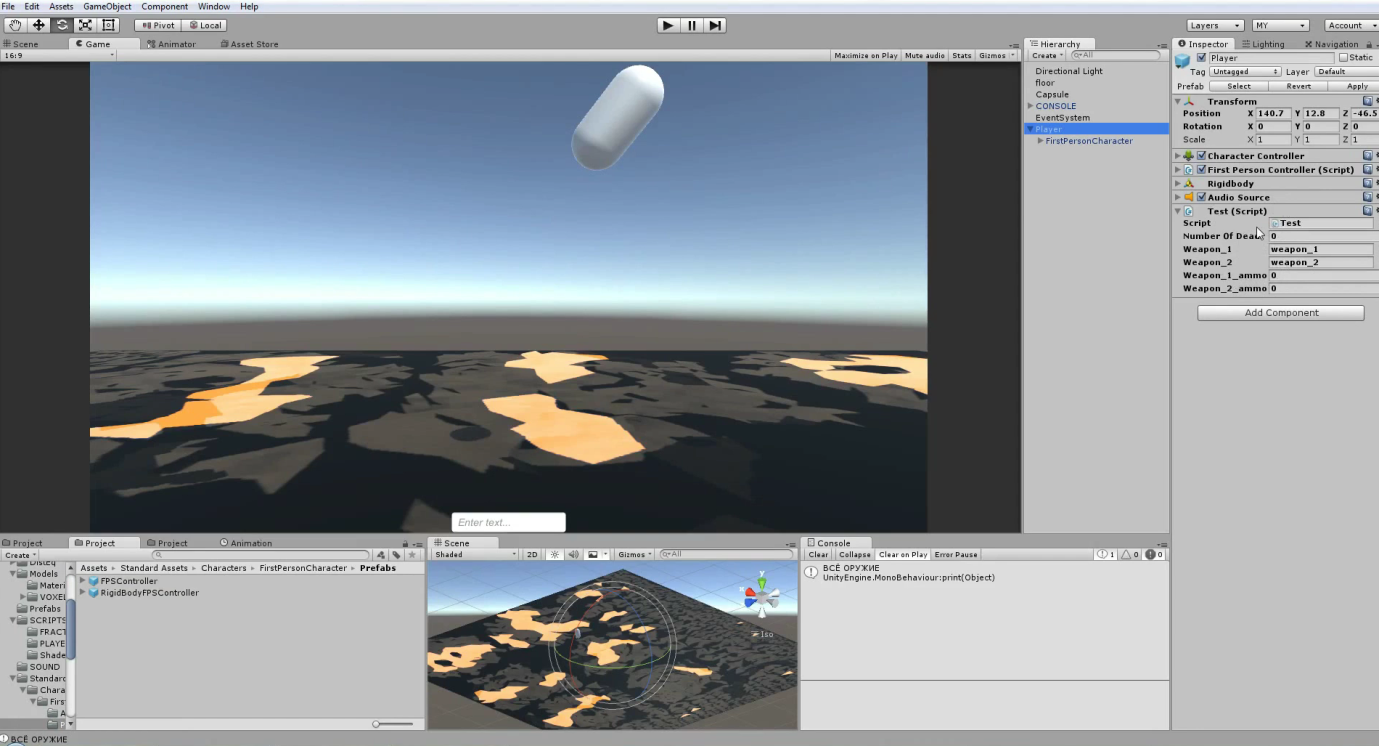1379x746 pixels.
Task: Click Player GameObject cube icon in Inspector
Action: 1183,61
